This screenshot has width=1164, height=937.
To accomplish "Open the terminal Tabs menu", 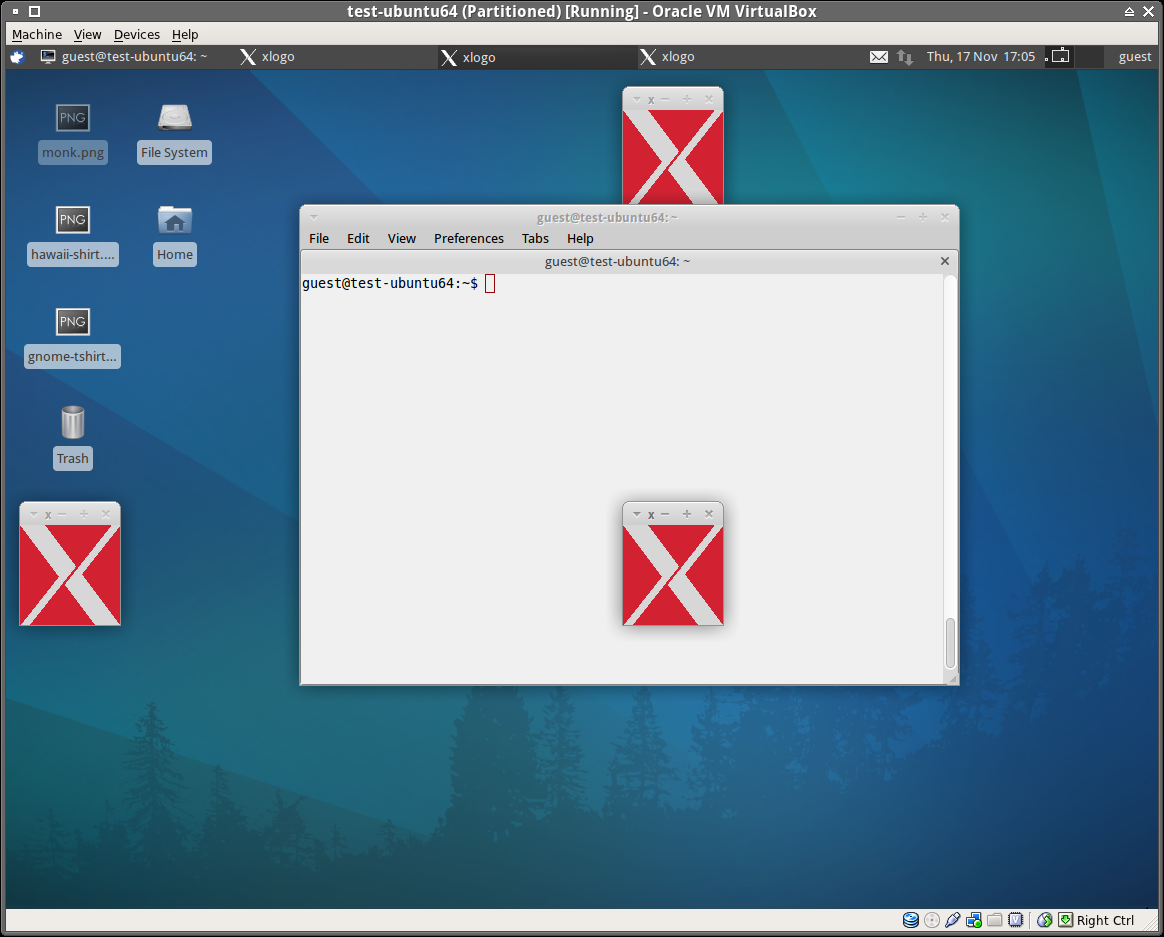I will point(535,238).
